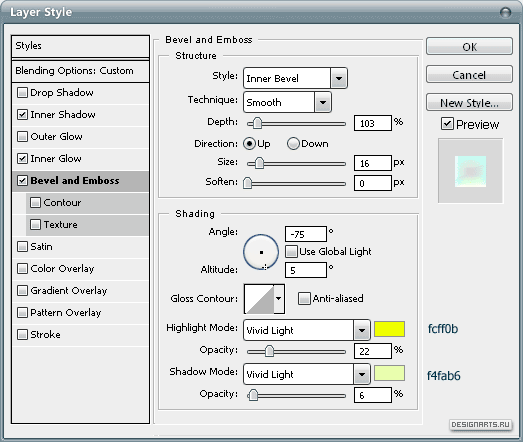Click the OK button
Viewport: 523px width, 442px height.
click(469, 46)
